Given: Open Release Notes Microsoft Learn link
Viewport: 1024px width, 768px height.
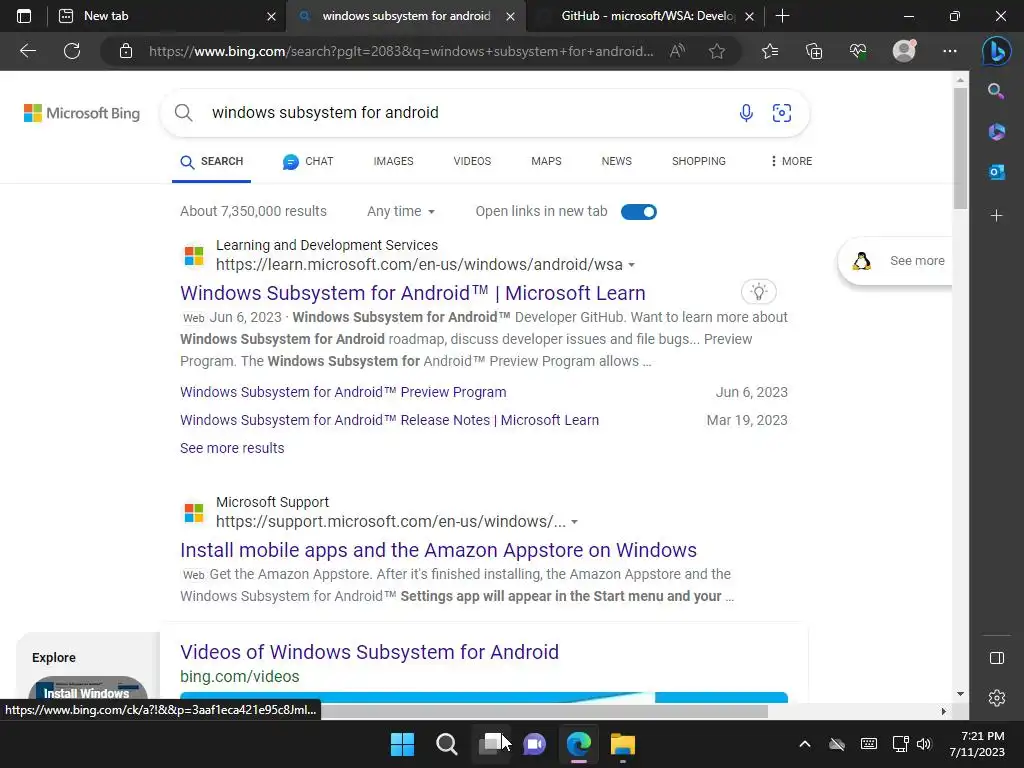Looking at the screenshot, I should tap(389, 420).
